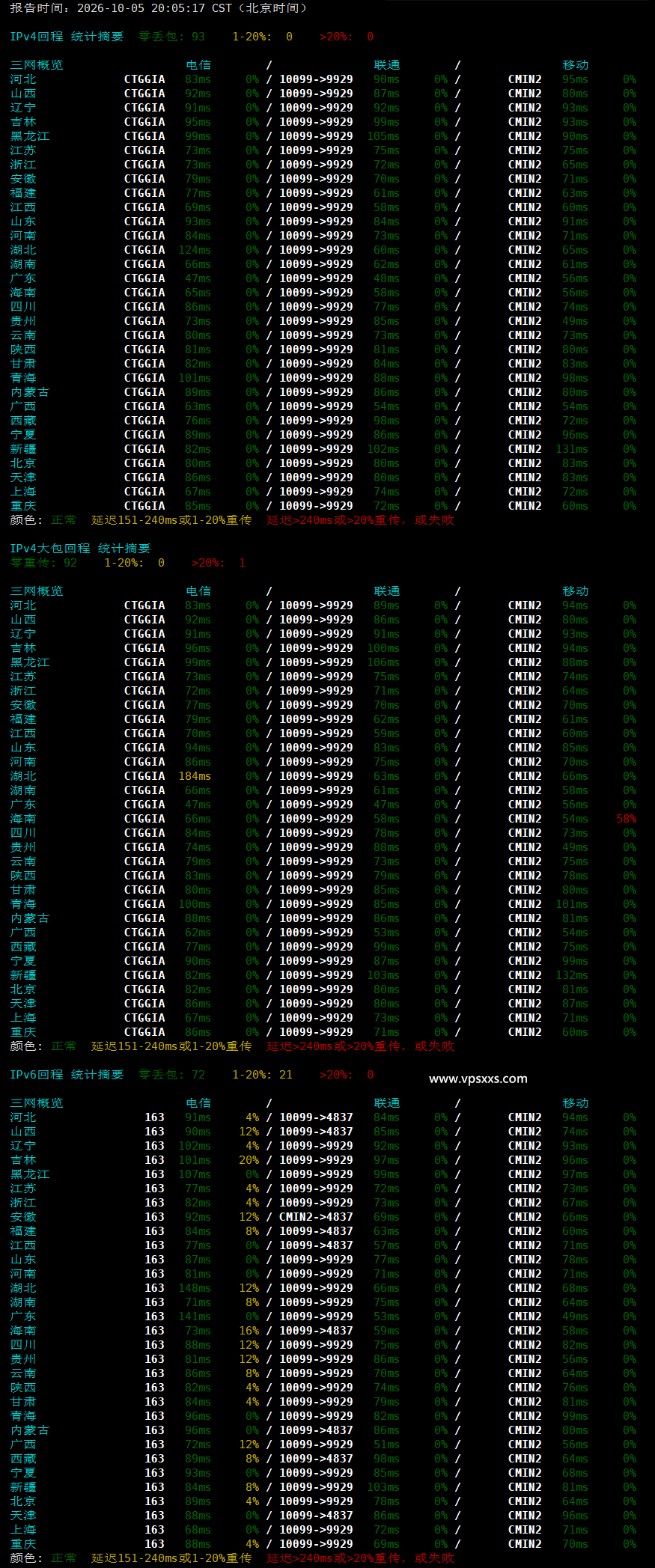655x1568 pixels.
Task: Click 电信 column header in IPv6 table
Action: click(198, 1103)
